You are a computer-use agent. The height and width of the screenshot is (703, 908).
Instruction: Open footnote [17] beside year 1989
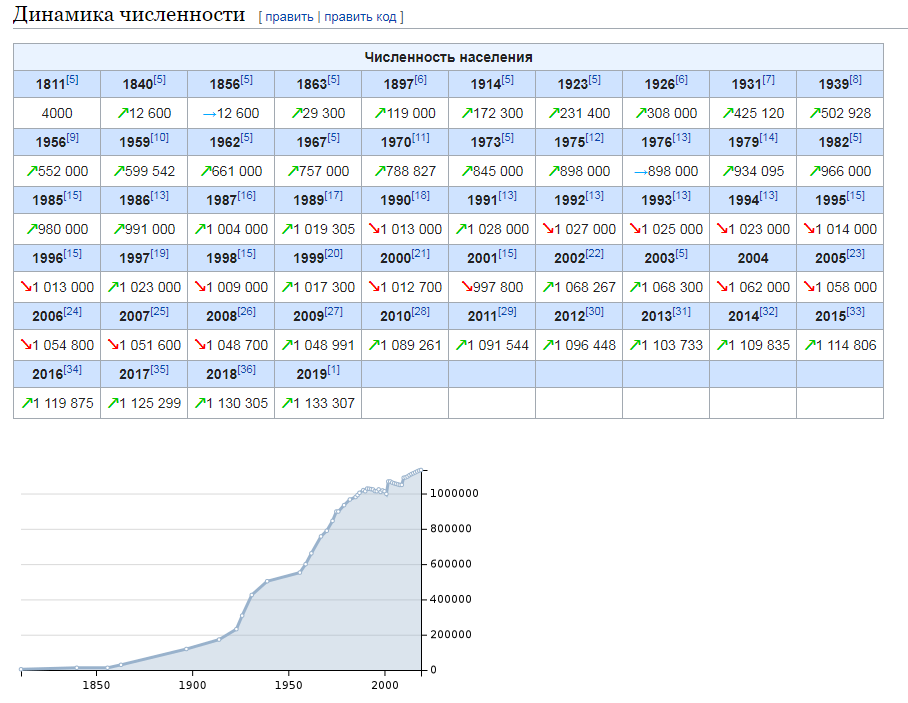pyautogui.click(x=334, y=196)
